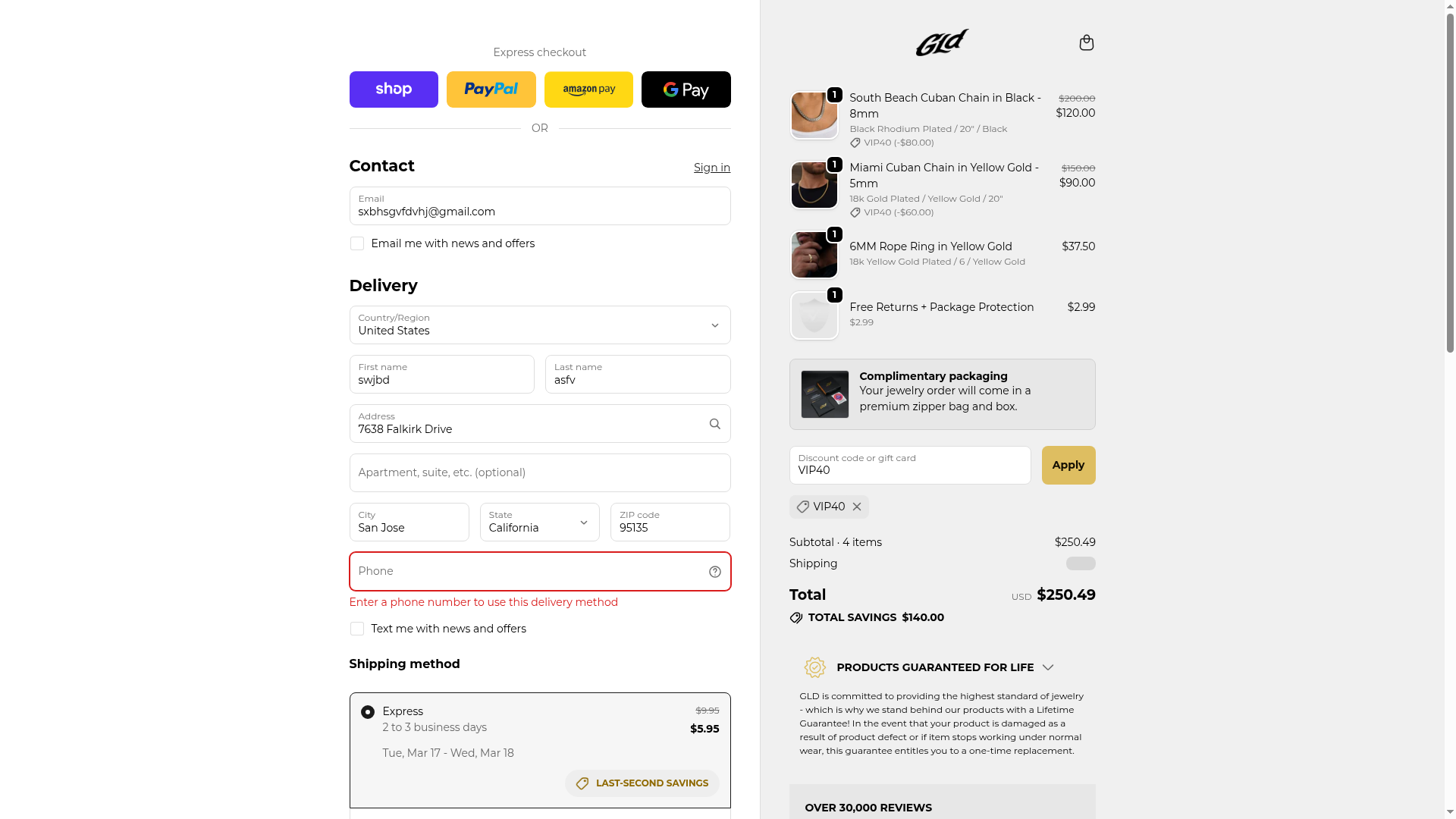Click the phone field help icon
This screenshot has width=1456, height=819.
click(714, 572)
